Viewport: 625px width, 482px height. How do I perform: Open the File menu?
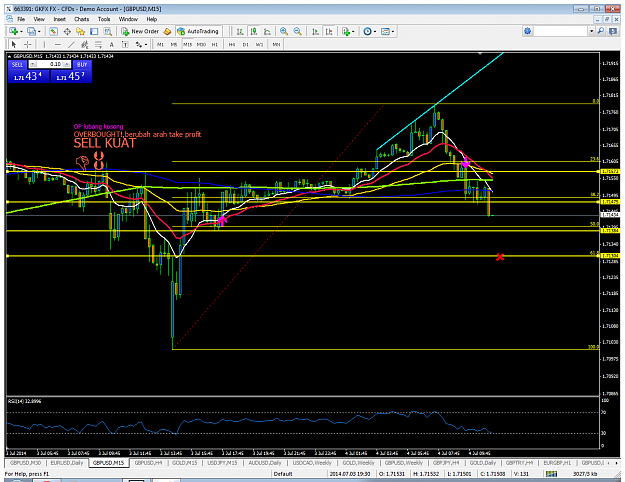point(21,19)
